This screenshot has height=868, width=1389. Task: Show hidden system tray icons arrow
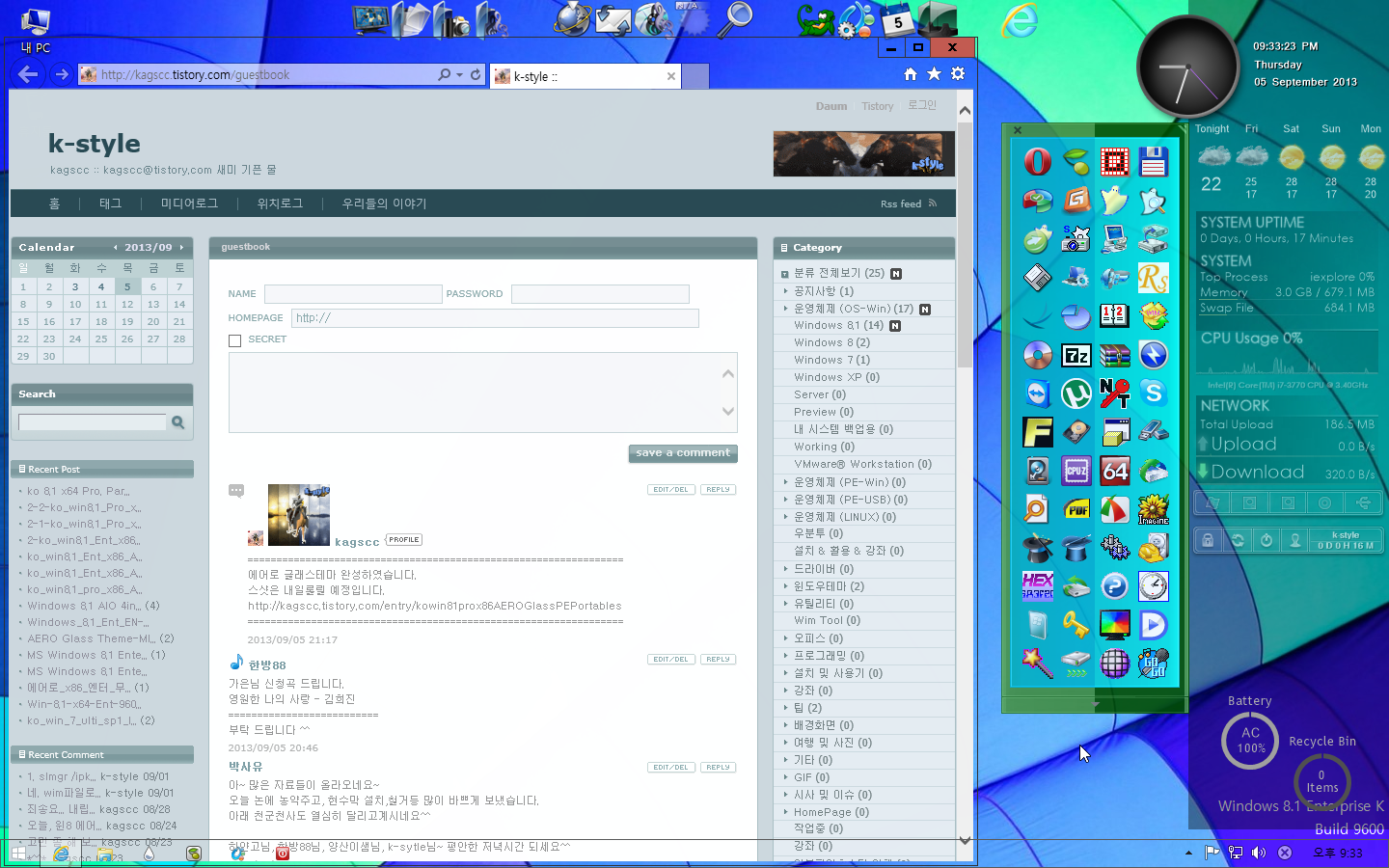coord(1188,853)
